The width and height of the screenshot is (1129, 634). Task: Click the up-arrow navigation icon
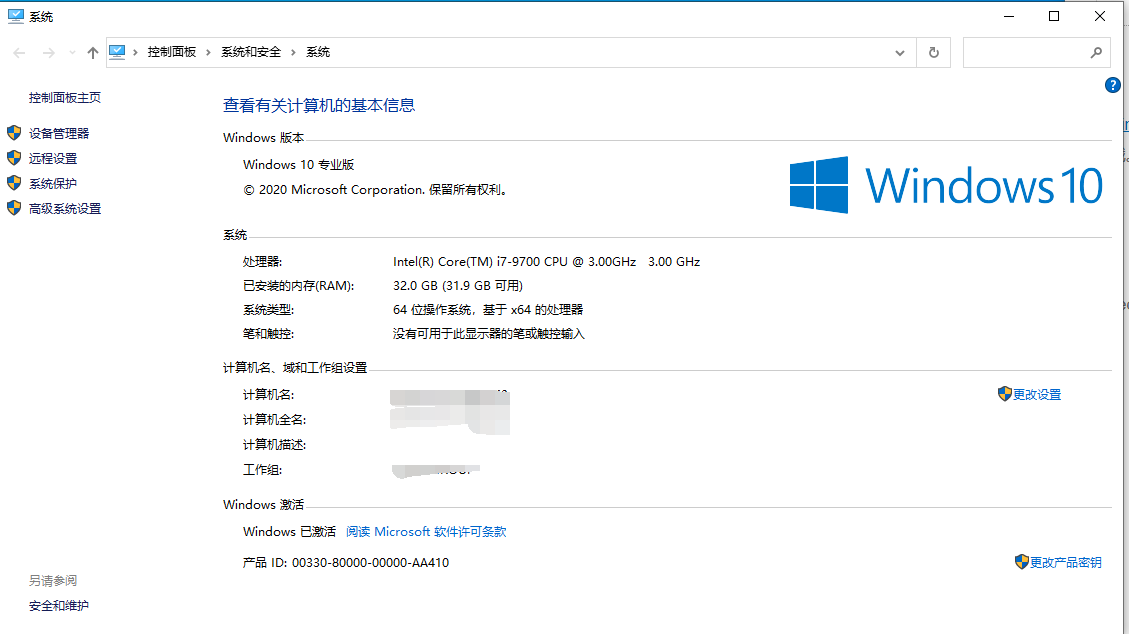point(93,51)
